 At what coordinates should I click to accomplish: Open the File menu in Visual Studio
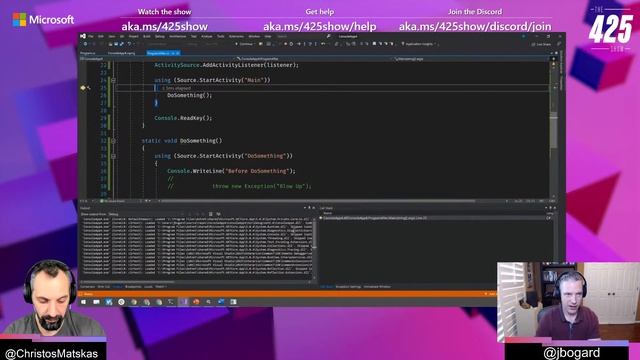coord(91,36)
